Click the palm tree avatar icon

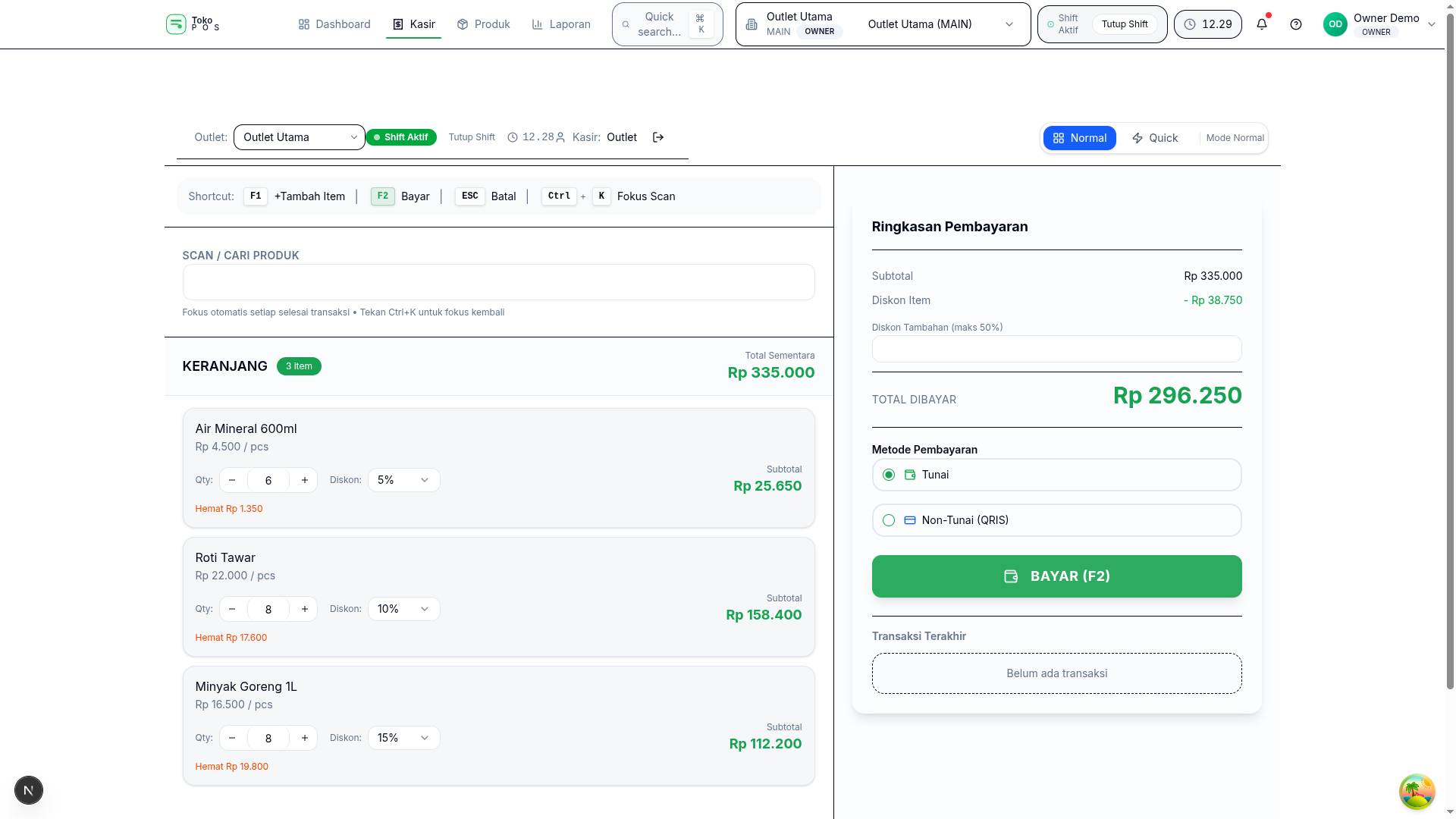(1417, 792)
